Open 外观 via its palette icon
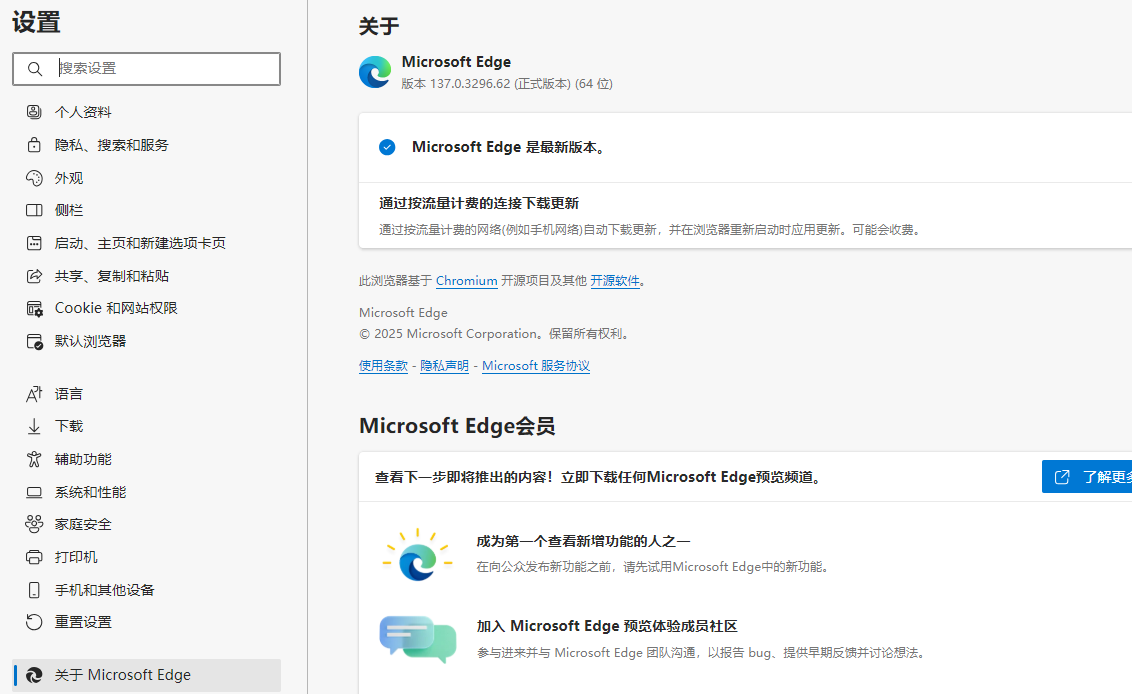This screenshot has width=1132, height=694. [x=34, y=178]
